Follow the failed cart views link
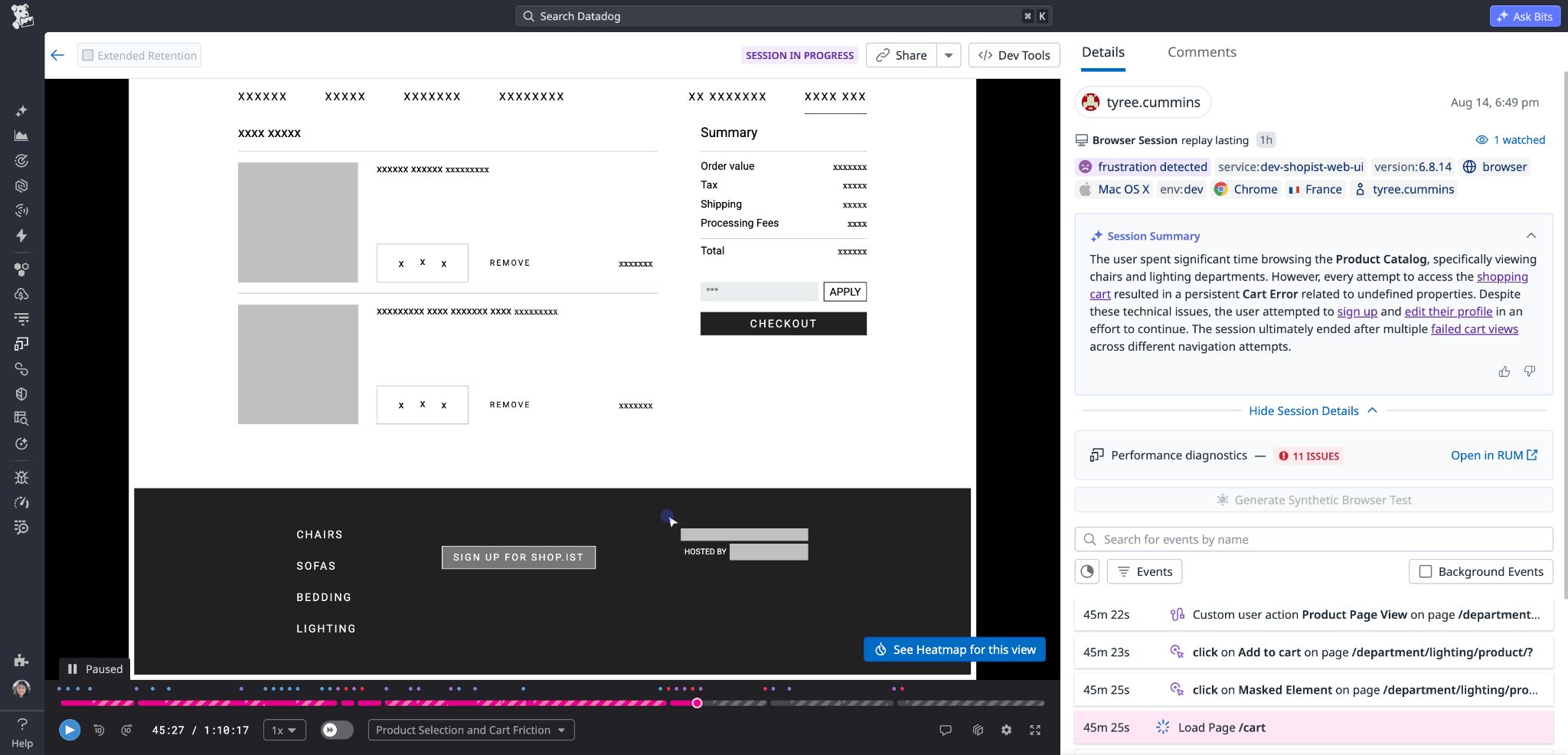 click(x=1475, y=329)
